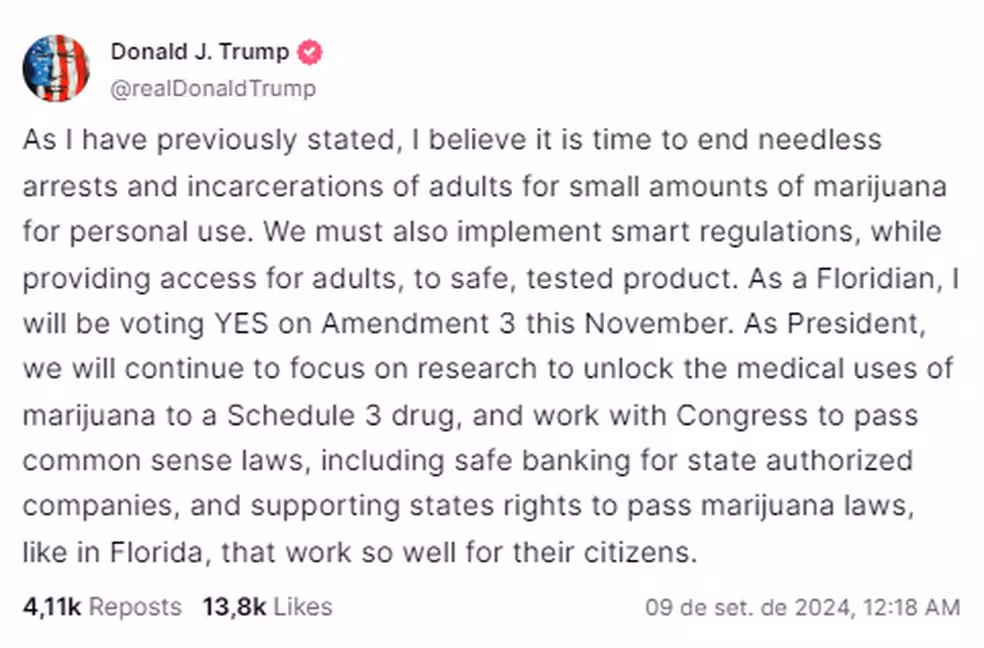Click the Likes label
Viewport: 984px width, 648px height.
[x=303, y=607]
